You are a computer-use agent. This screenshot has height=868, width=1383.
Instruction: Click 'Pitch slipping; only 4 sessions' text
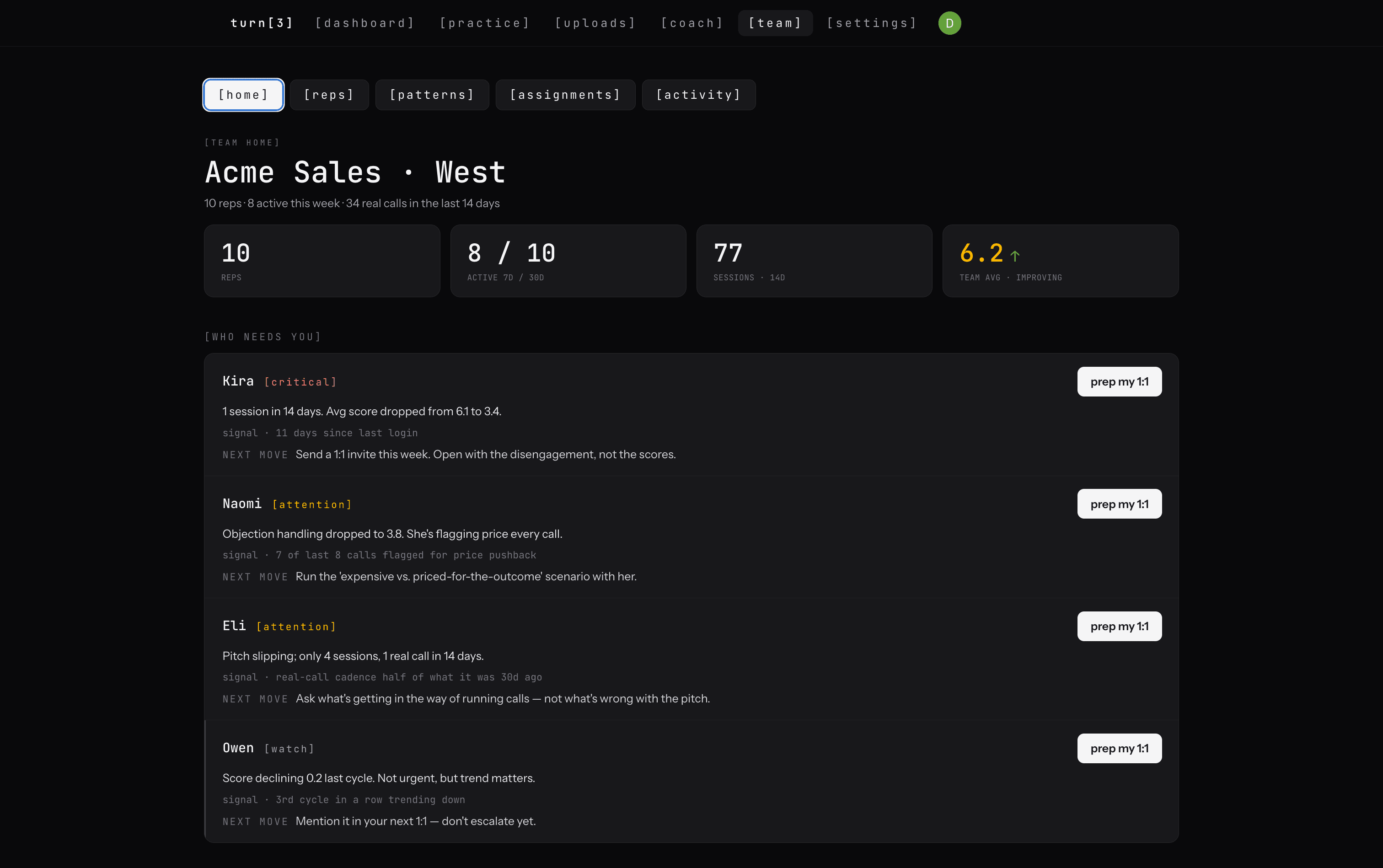click(x=353, y=656)
